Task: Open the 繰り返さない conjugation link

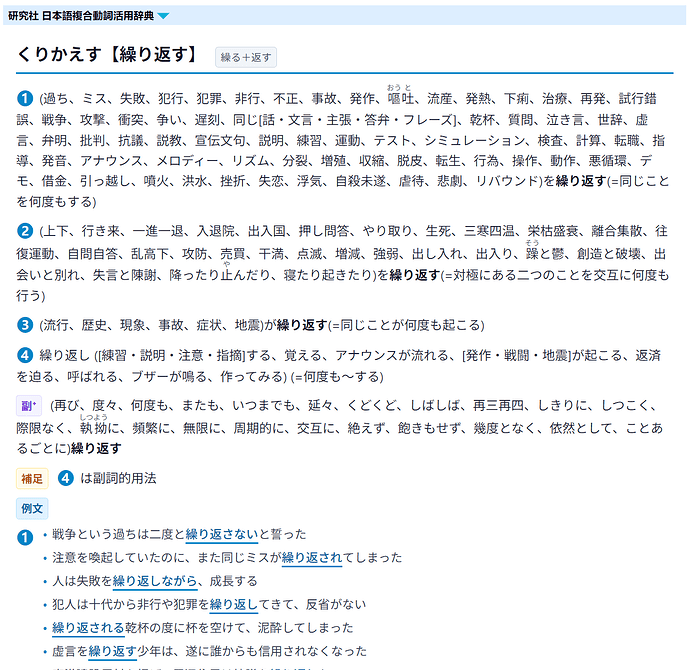Action: pos(222,535)
